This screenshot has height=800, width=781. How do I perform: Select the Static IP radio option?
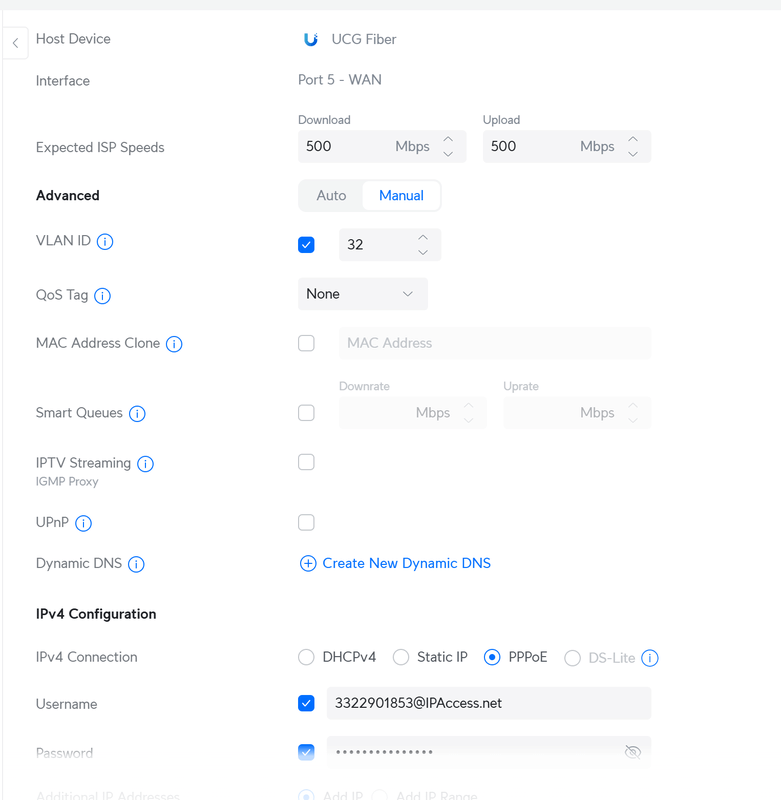point(401,657)
